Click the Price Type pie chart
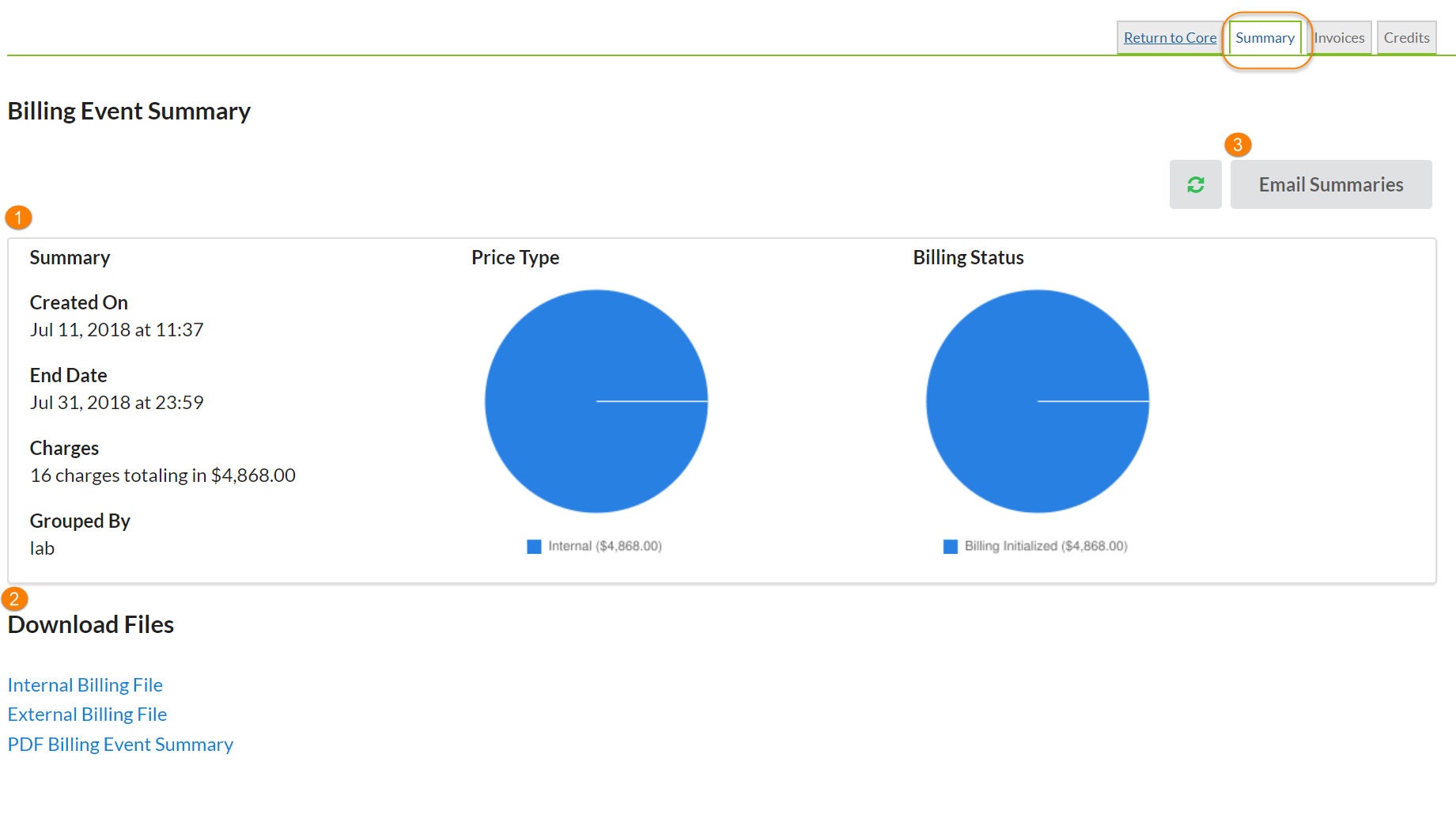 (596, 401)
